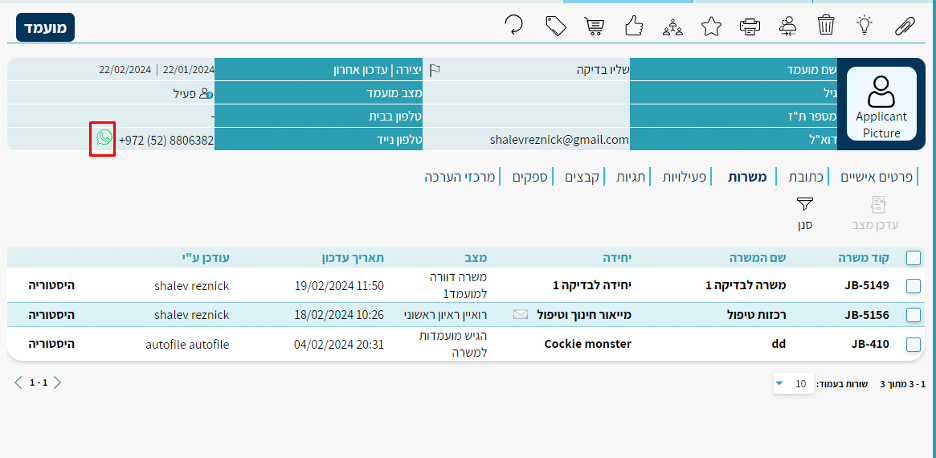Sort by יחידה column header

pyautogui.click(x=617, y=258)
